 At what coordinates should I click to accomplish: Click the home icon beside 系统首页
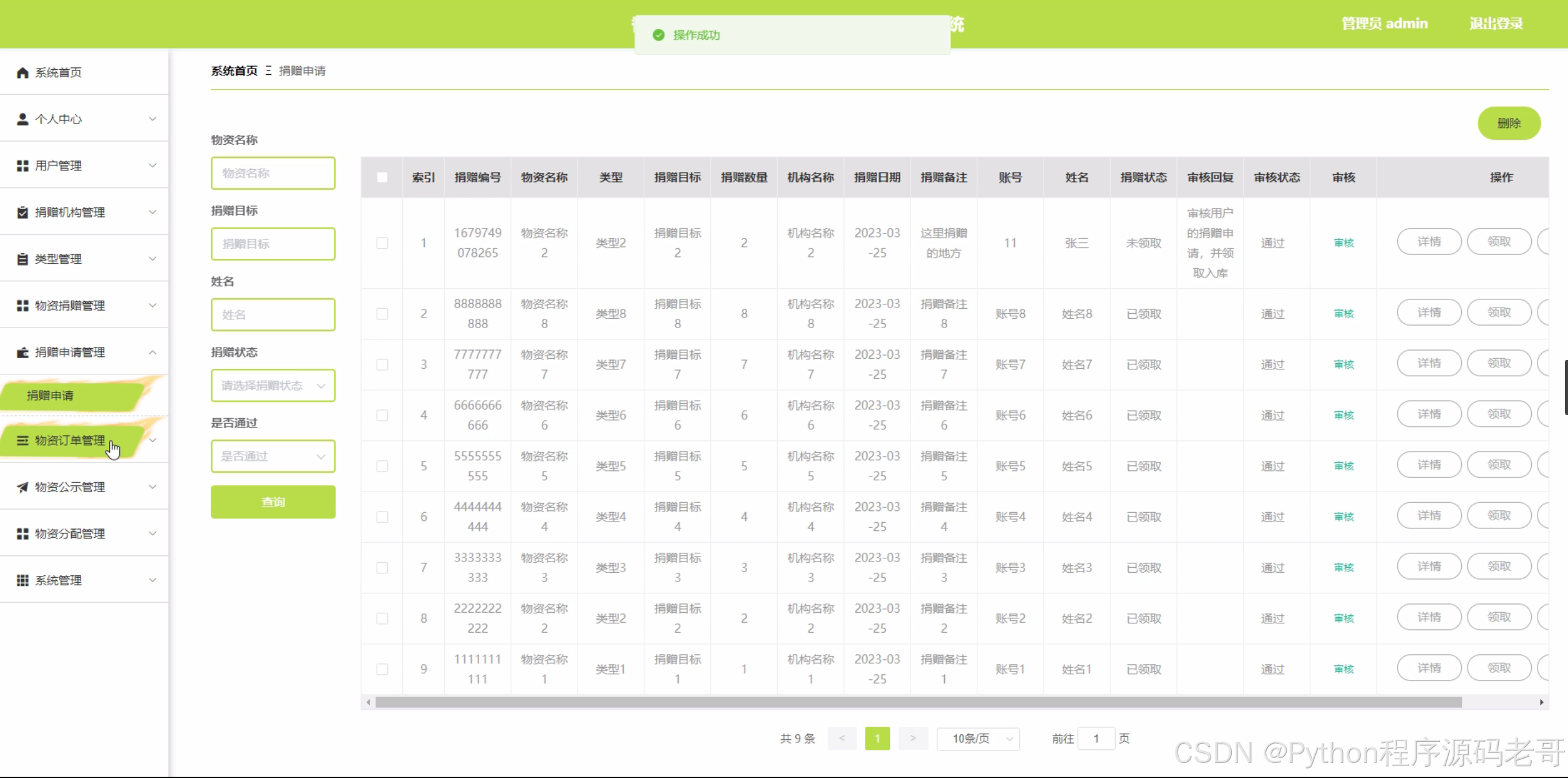(22, 72)
